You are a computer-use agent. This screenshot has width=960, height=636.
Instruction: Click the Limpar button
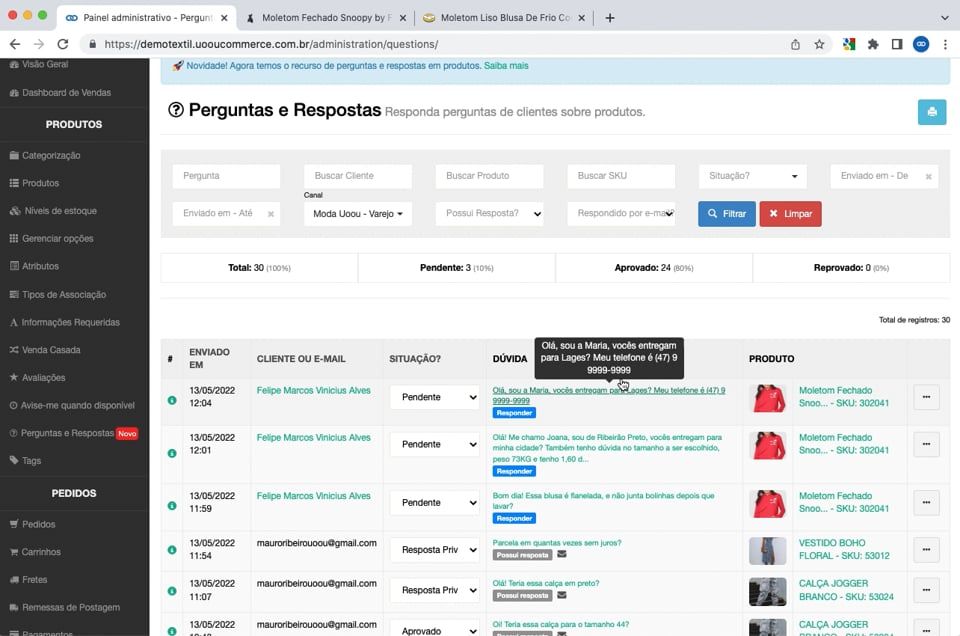tap(790, 214)
